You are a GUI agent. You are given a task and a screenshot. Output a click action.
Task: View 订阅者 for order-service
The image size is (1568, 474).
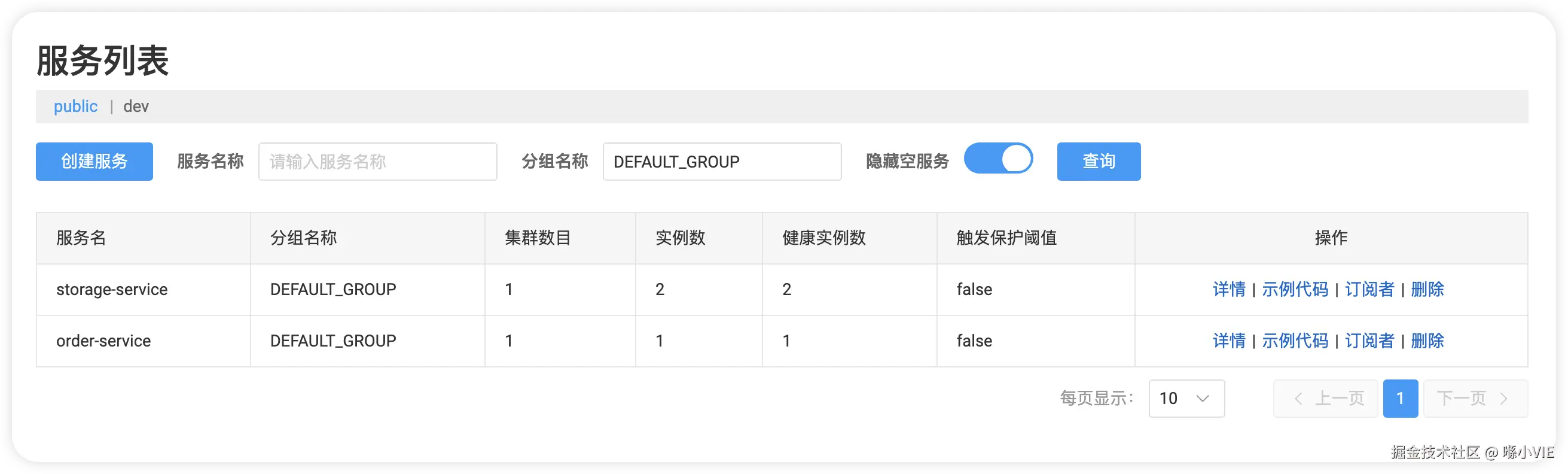click(x=1369, y=341)
